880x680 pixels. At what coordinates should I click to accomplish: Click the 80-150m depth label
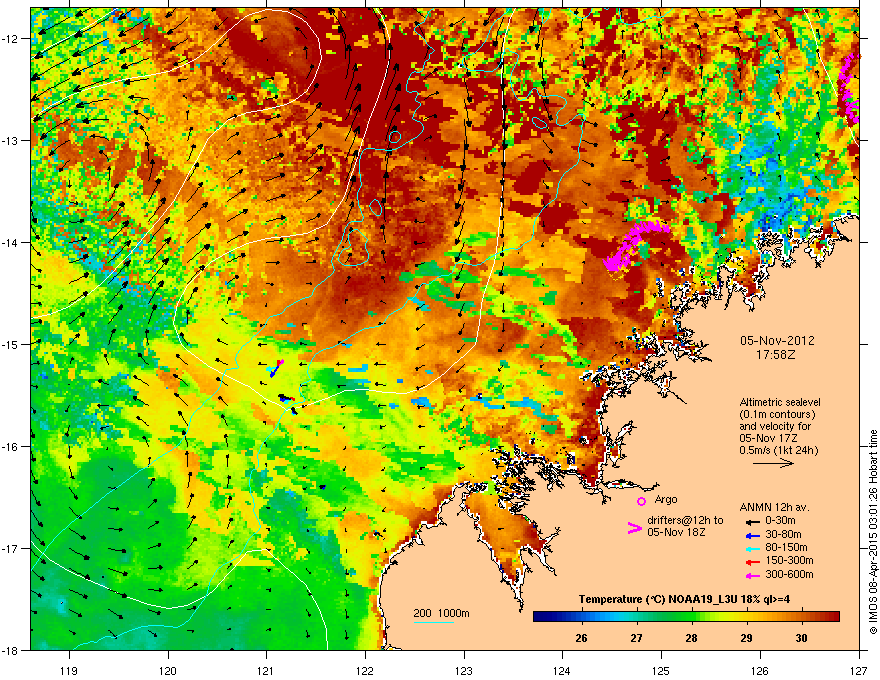(786, 548)
